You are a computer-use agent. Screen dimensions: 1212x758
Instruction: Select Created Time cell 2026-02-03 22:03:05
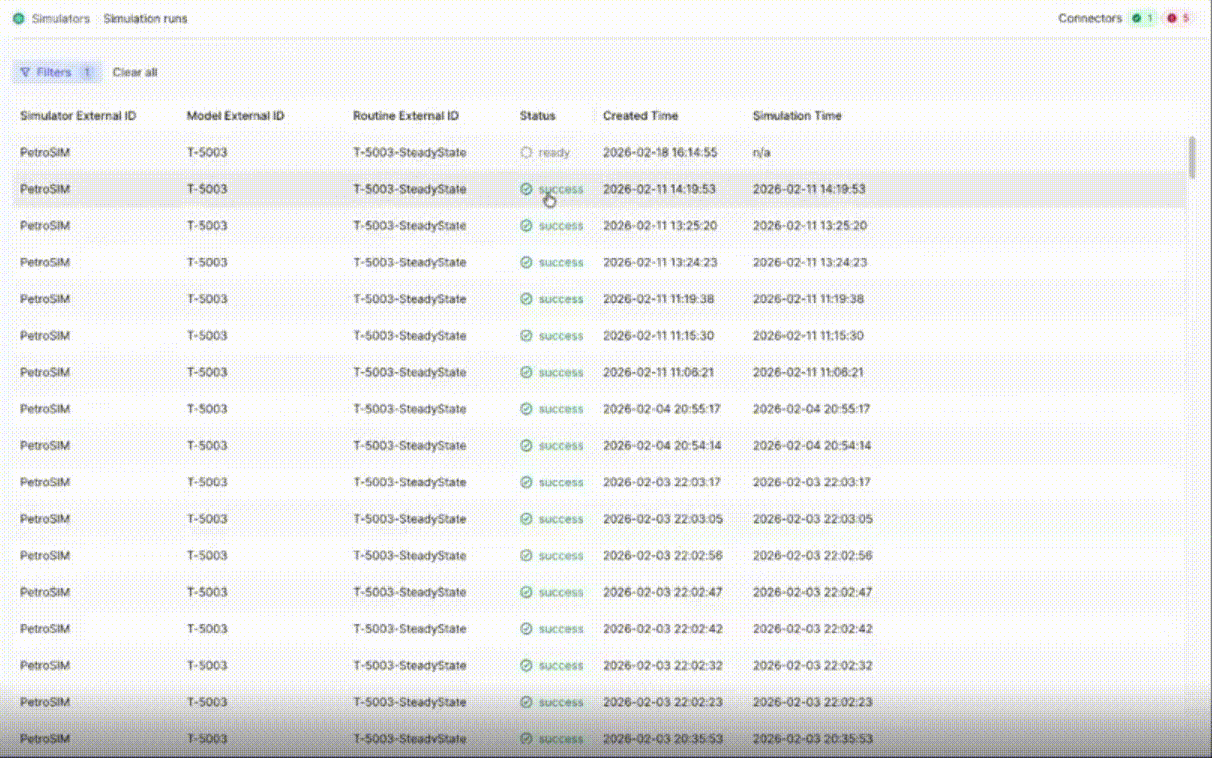pos(662,519)
